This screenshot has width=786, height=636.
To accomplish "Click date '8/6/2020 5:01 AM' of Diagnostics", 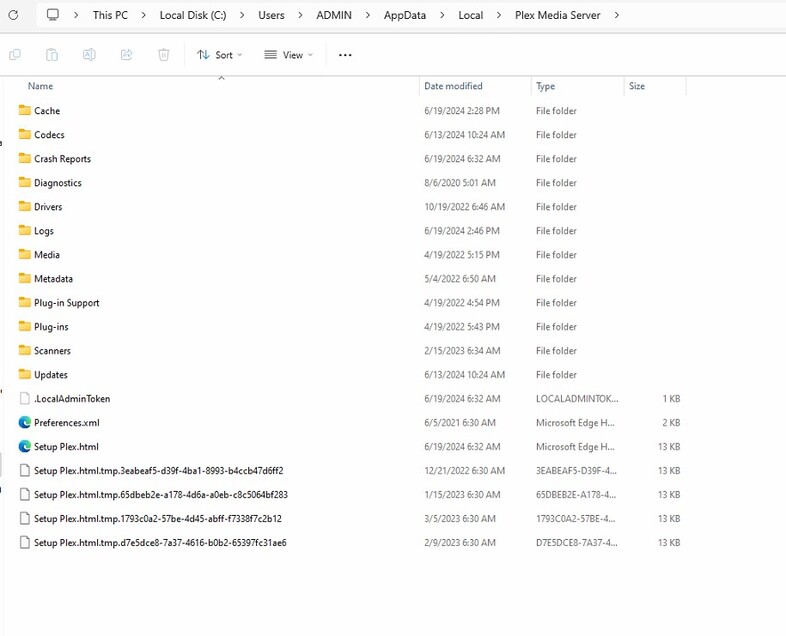I will [460, 183].
